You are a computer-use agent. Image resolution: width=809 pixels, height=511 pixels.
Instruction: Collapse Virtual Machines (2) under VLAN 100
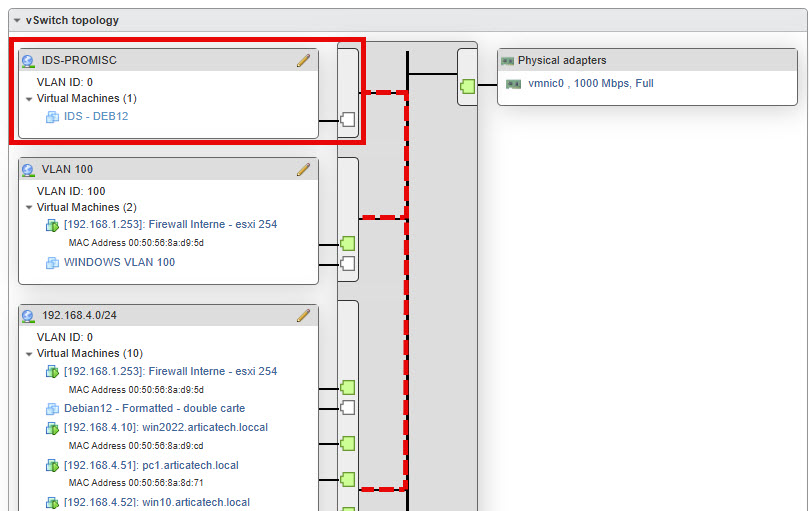[29, 208]
